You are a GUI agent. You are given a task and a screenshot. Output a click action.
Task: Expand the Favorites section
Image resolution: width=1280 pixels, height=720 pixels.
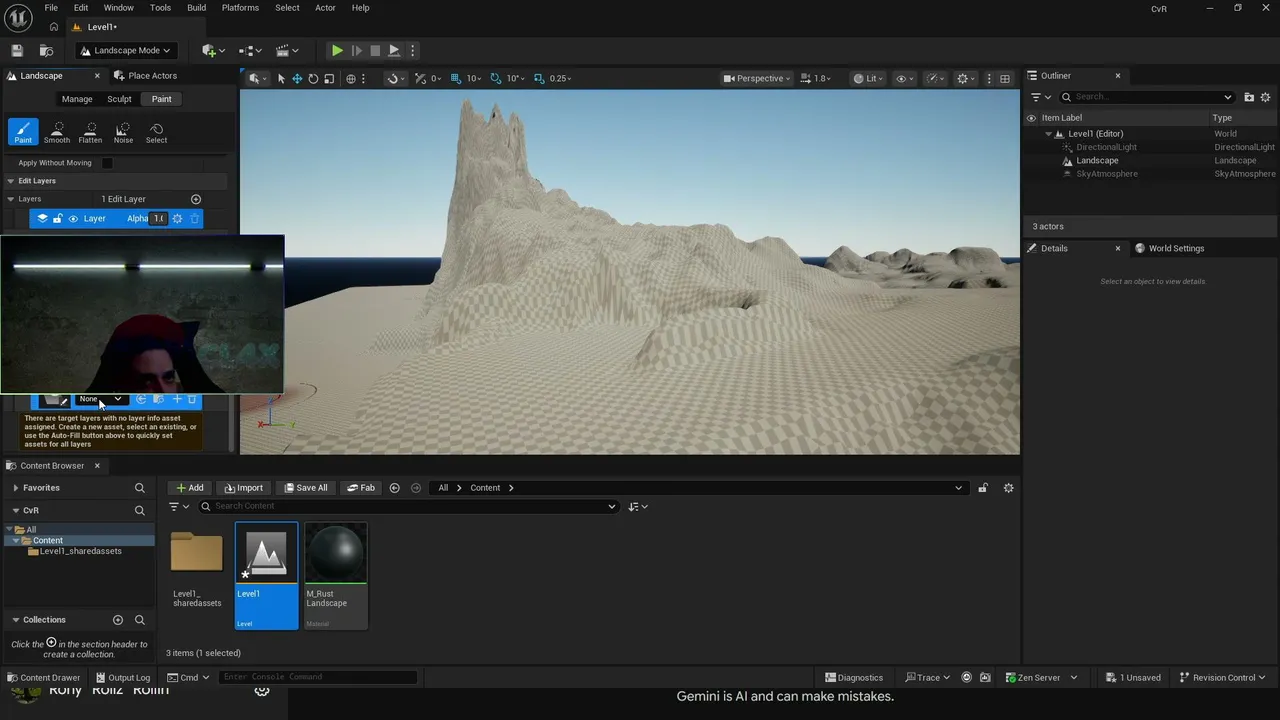pos(15,488)
